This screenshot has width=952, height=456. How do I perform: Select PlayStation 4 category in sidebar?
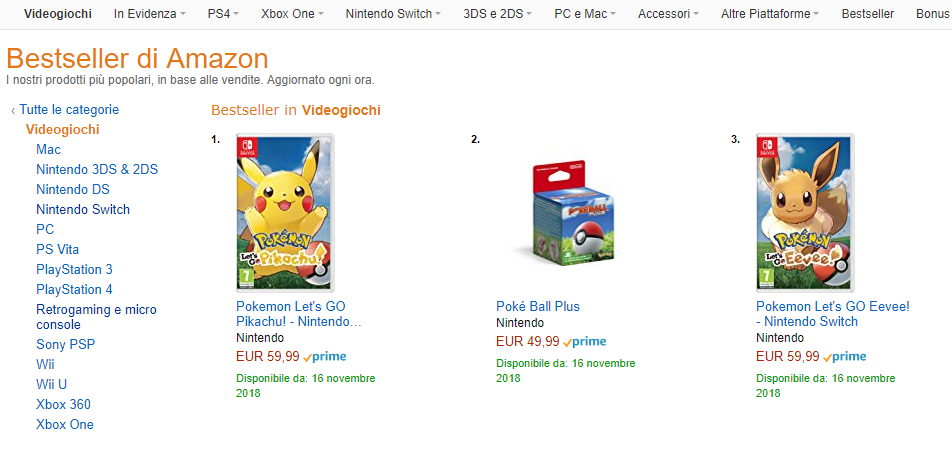click(74, 289)
